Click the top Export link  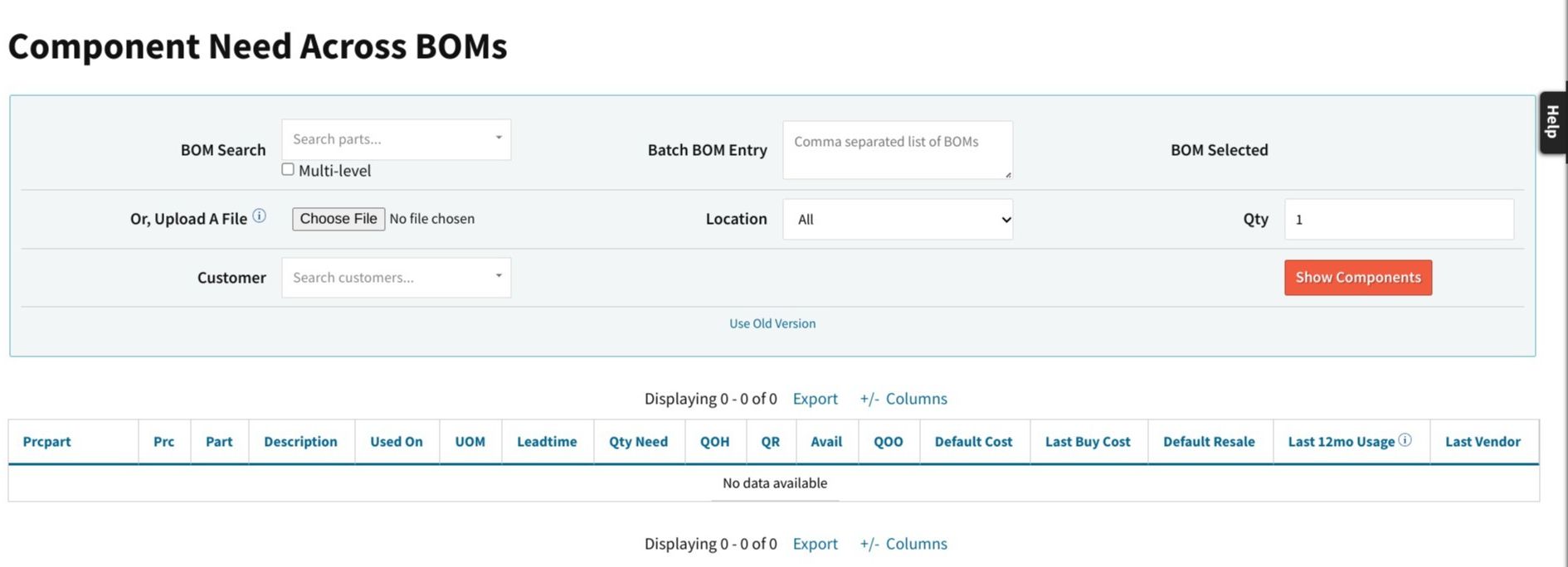pos(815,399)
